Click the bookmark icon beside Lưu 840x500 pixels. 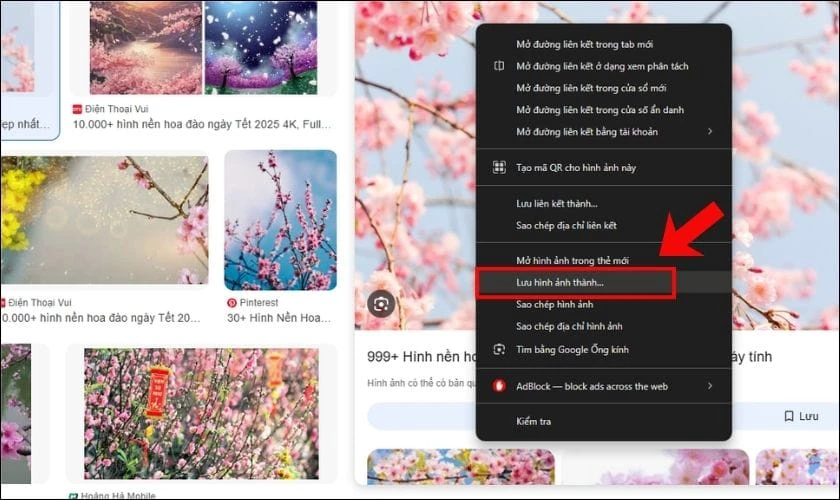789,416
